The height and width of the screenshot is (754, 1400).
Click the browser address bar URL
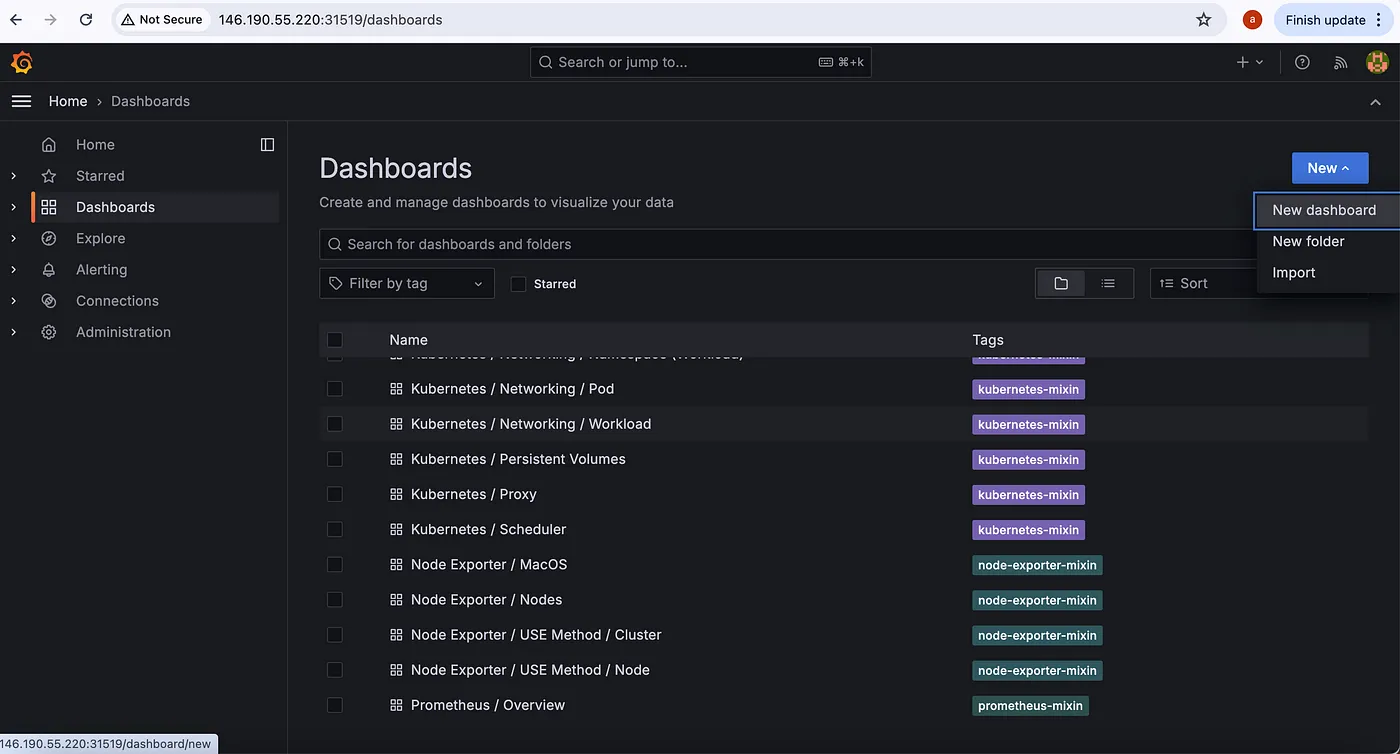330,19
